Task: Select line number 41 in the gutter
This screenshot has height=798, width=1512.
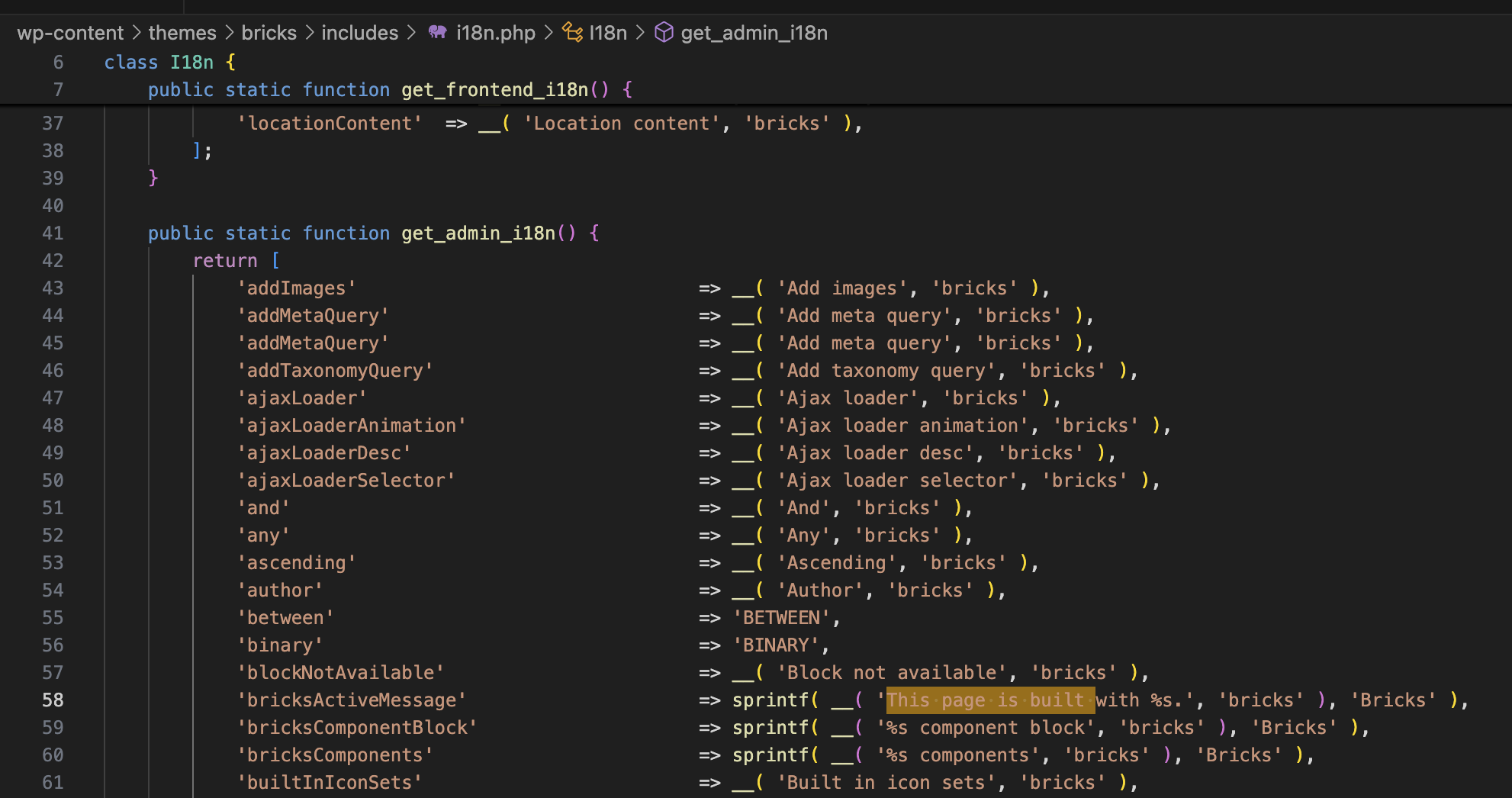Action: pyautogui.click(x=53, y=233)
